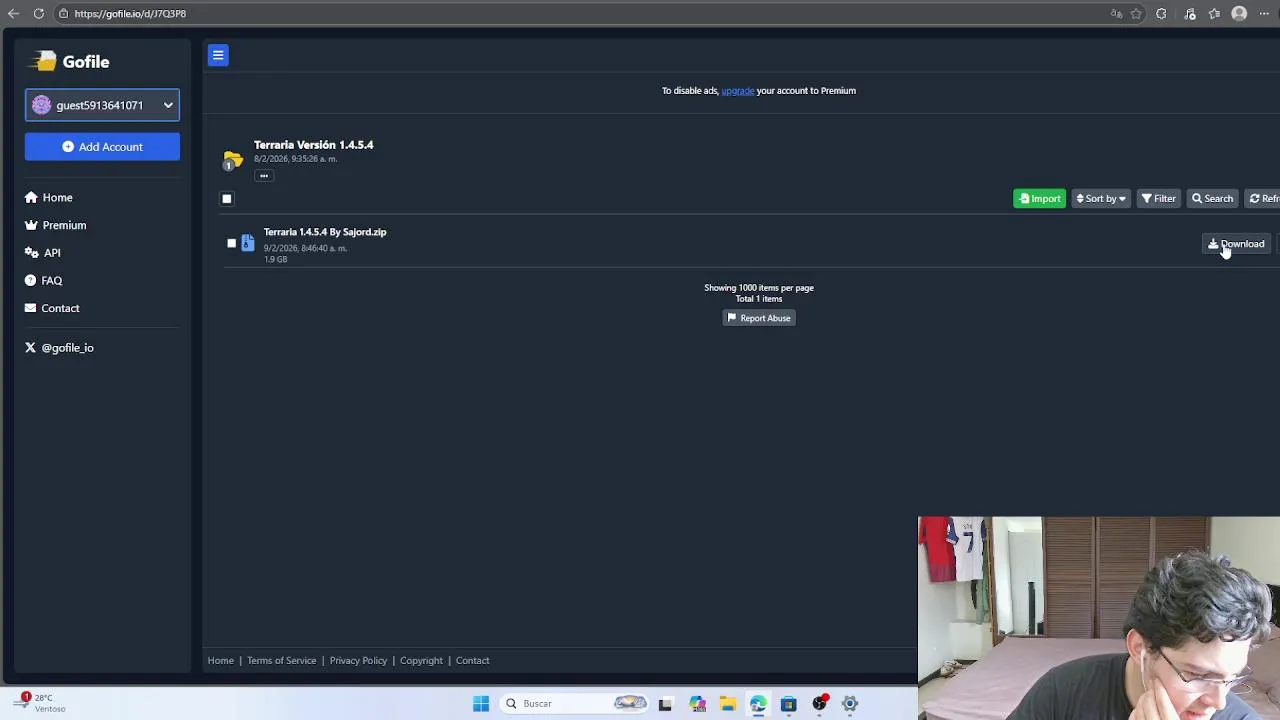Click the green Import button
This screenshot has height=720, width=1280.
tap(1040, 199)
